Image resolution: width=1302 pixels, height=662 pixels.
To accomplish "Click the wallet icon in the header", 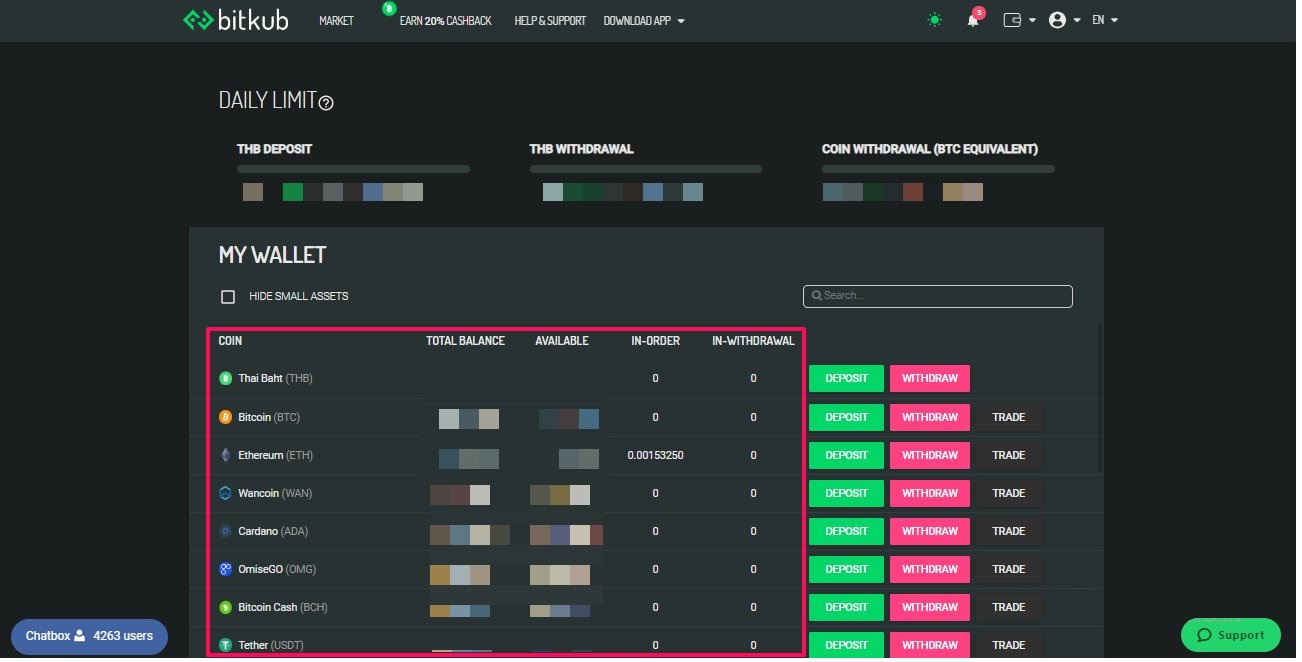I will [1013, 19].
